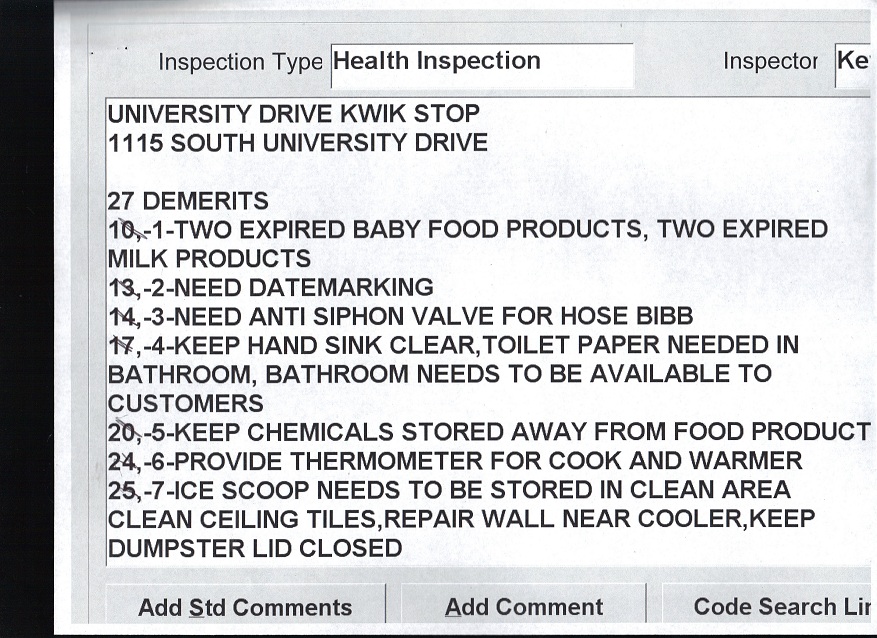Click the PROVIDE THERMOMETER comment line

click(455, 461)
